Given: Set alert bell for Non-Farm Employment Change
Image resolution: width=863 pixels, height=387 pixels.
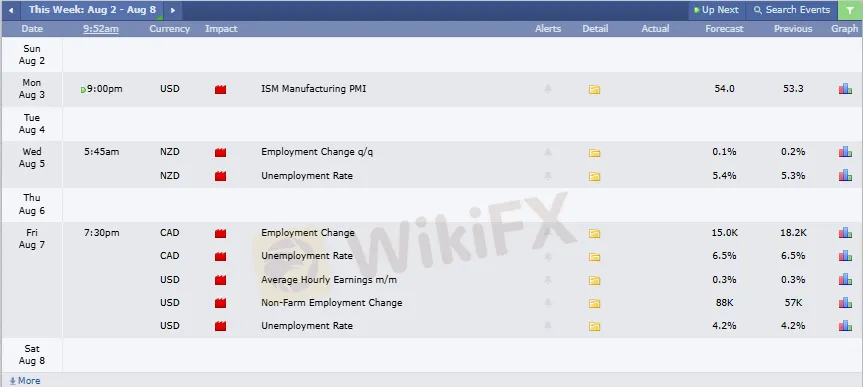Looking at the screenshot, I should point(548,303).
